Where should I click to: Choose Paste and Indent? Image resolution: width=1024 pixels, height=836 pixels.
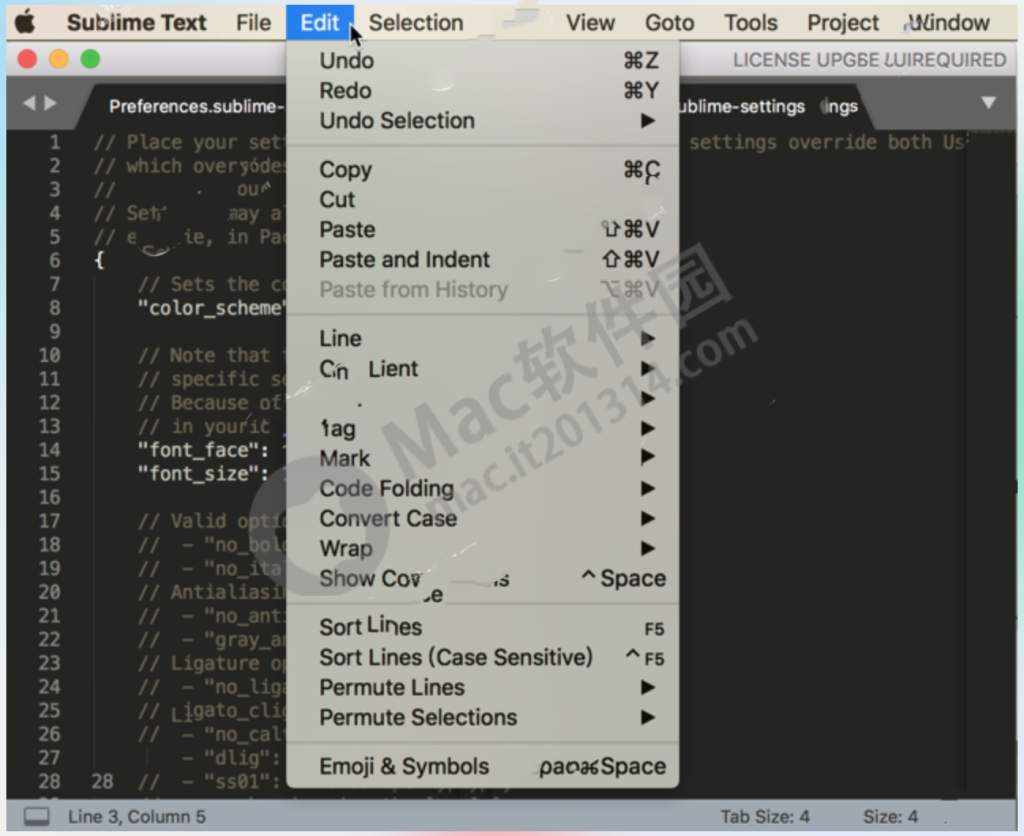[x=483, y=260]
